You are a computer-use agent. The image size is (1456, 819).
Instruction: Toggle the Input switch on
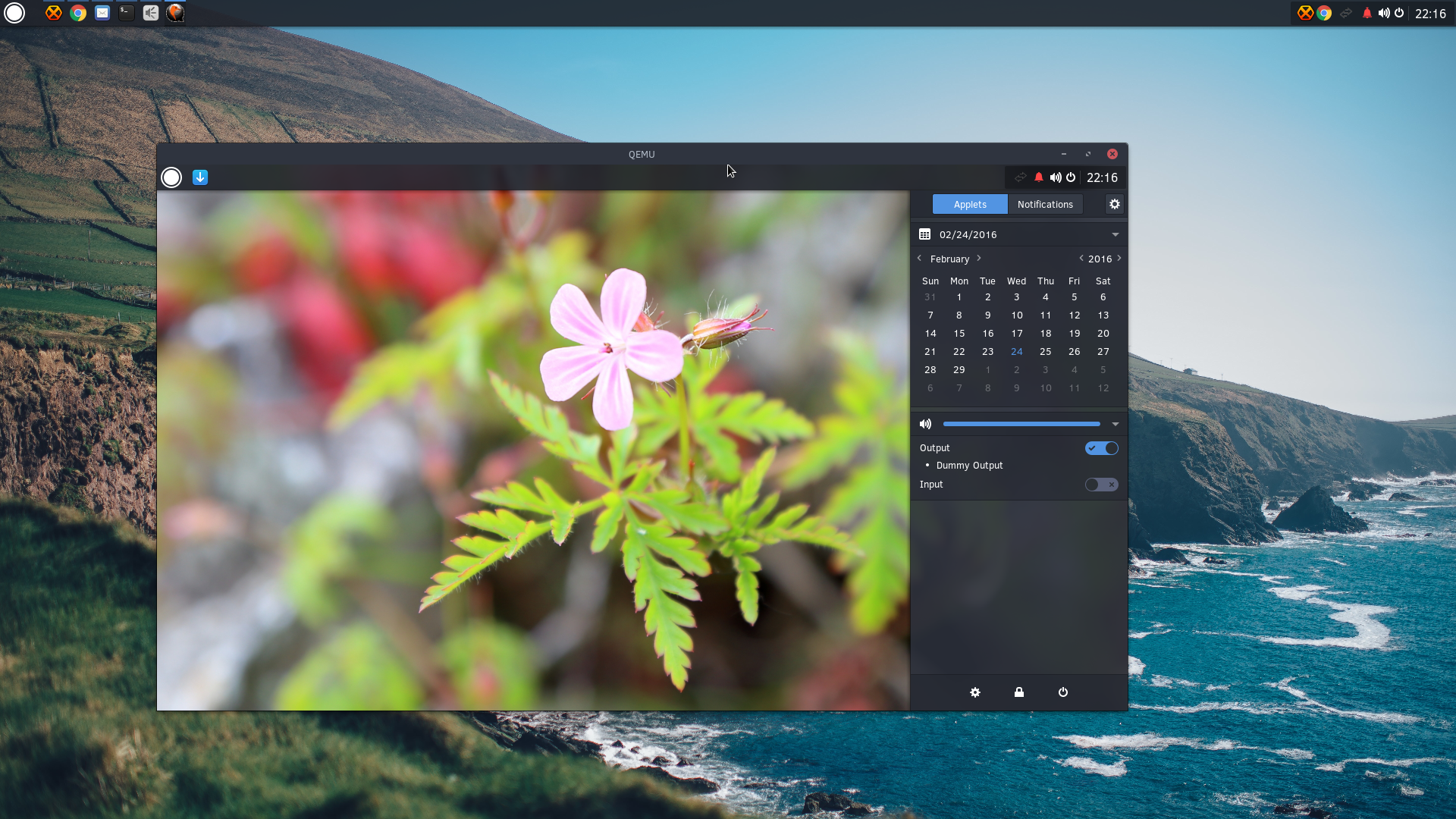click(x=1102, y=485)
